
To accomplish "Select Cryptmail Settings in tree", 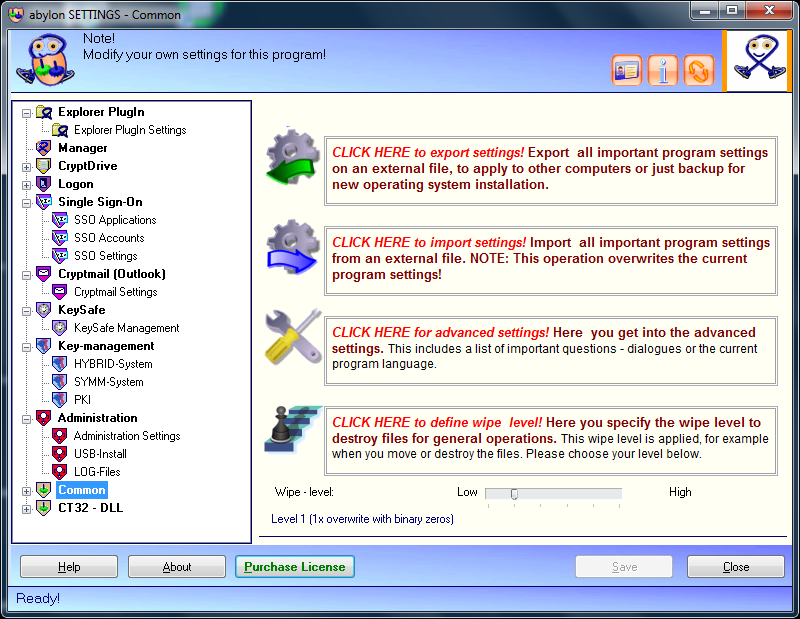I will [116, 292].
